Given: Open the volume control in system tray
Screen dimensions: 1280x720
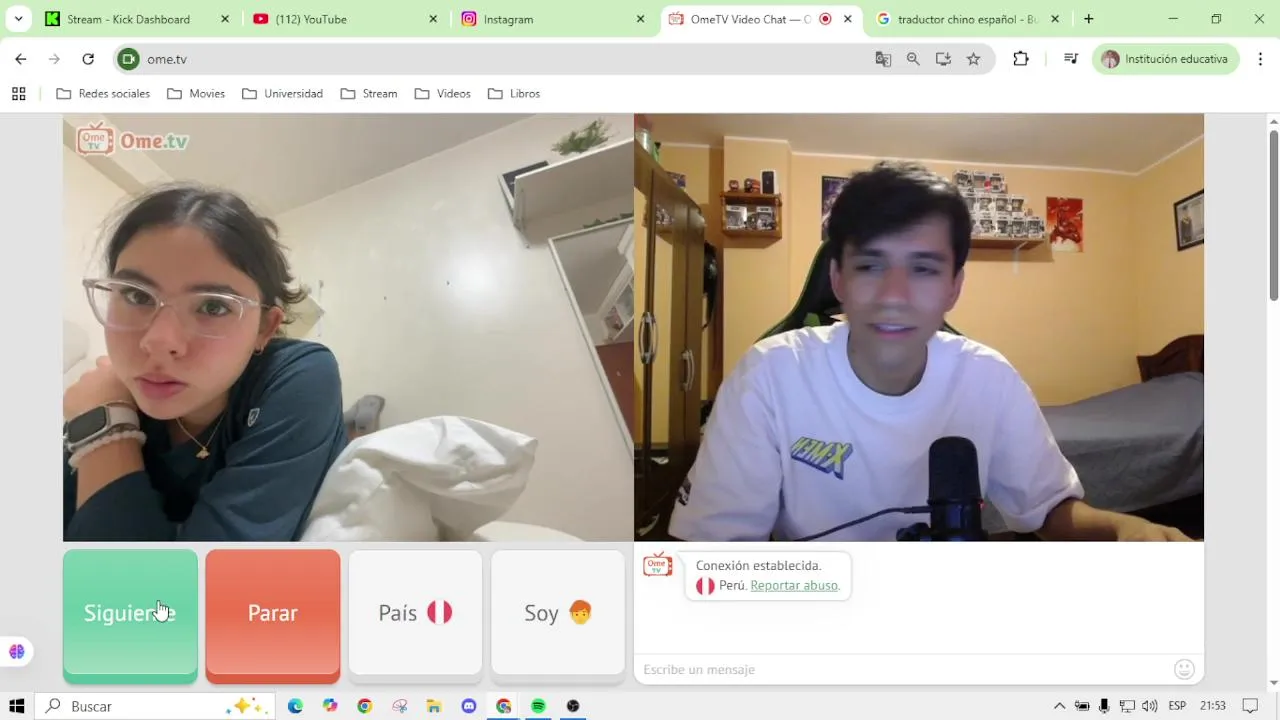Looking at the screenshot, I should (x=1149, y=706).
